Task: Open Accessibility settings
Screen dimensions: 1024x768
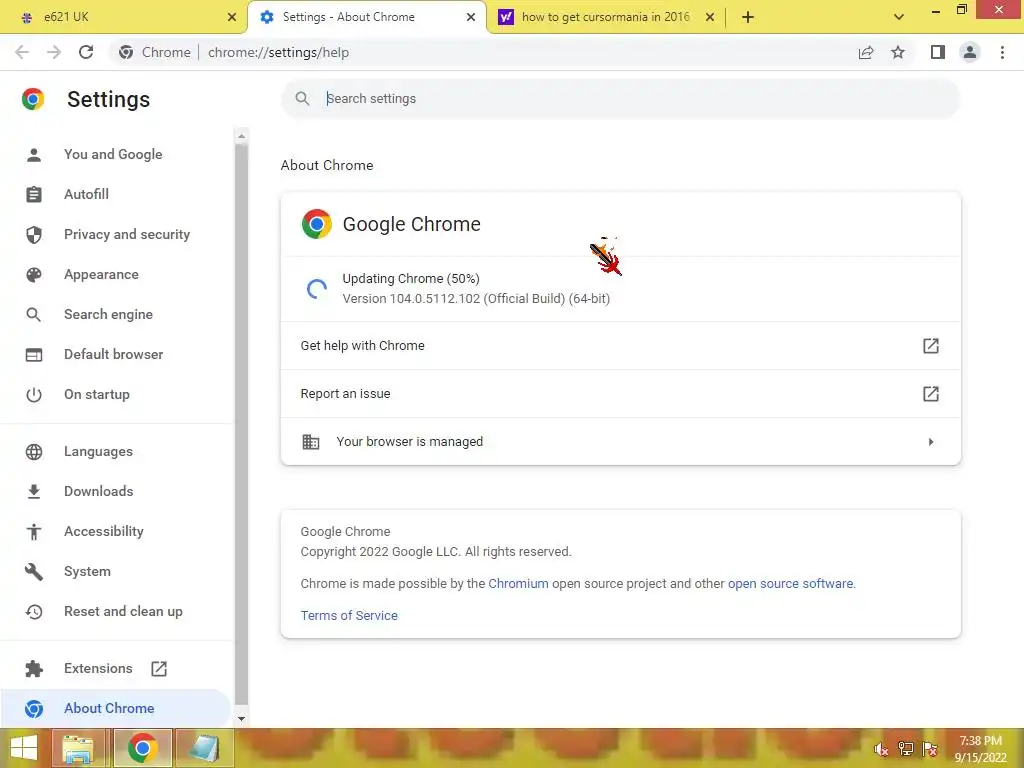Action: (104, 532)
